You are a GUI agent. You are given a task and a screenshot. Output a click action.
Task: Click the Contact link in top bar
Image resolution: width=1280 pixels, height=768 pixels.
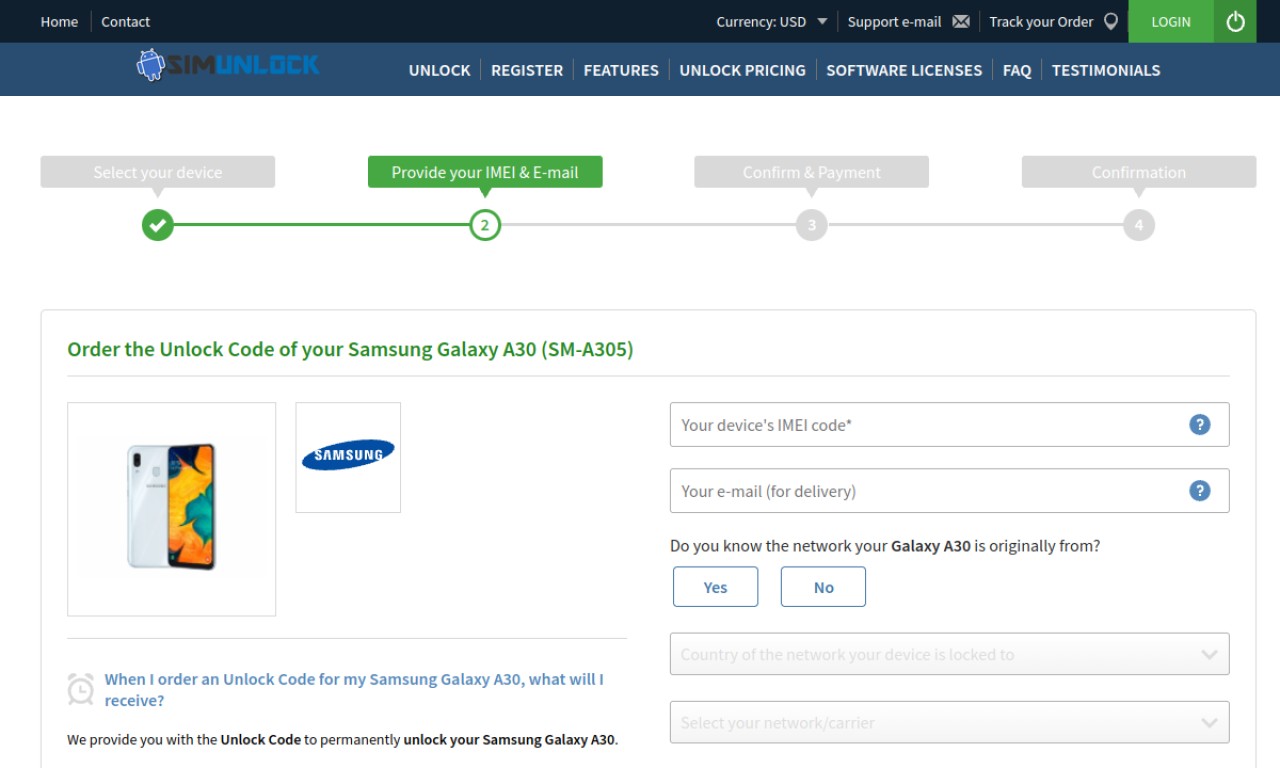coord(125,21)
